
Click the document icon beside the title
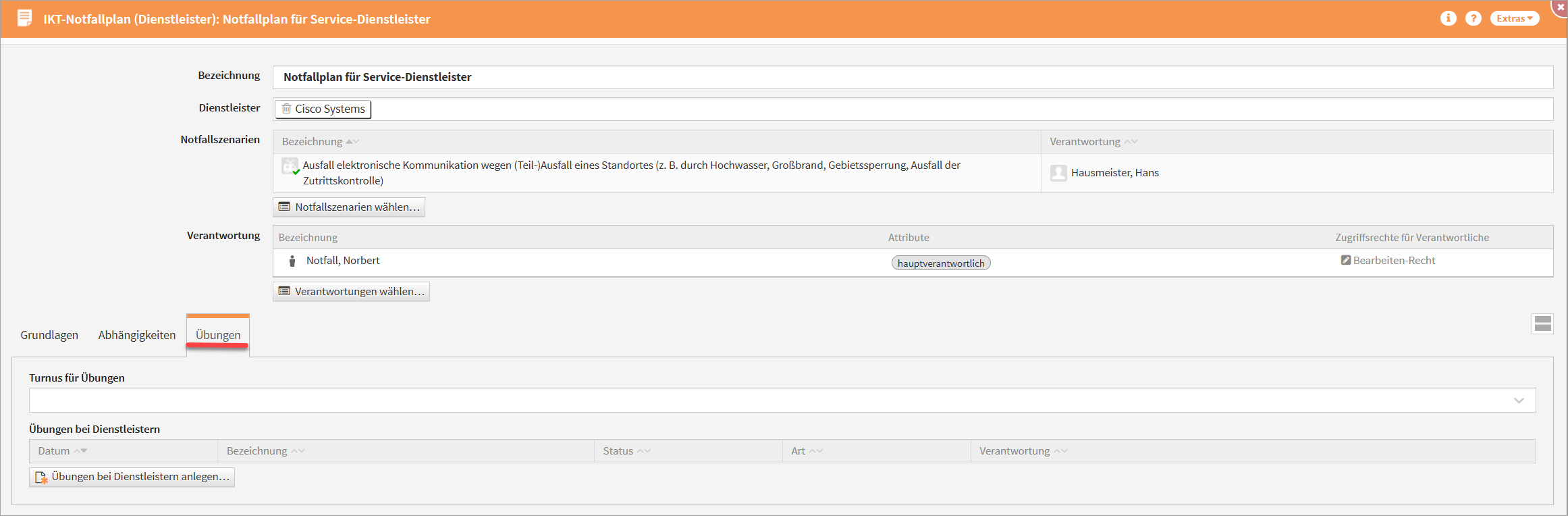pyautogui.click(x=24, y=18)
